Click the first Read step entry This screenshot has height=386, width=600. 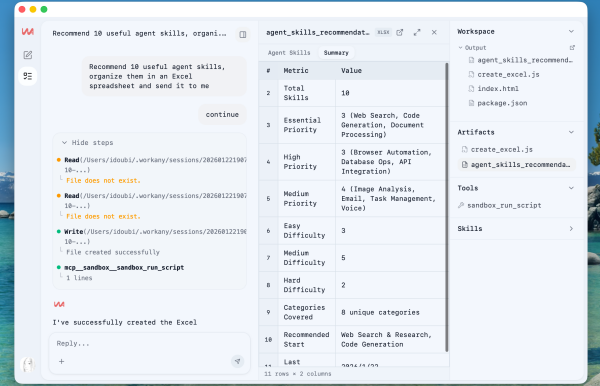coord(152,165)
